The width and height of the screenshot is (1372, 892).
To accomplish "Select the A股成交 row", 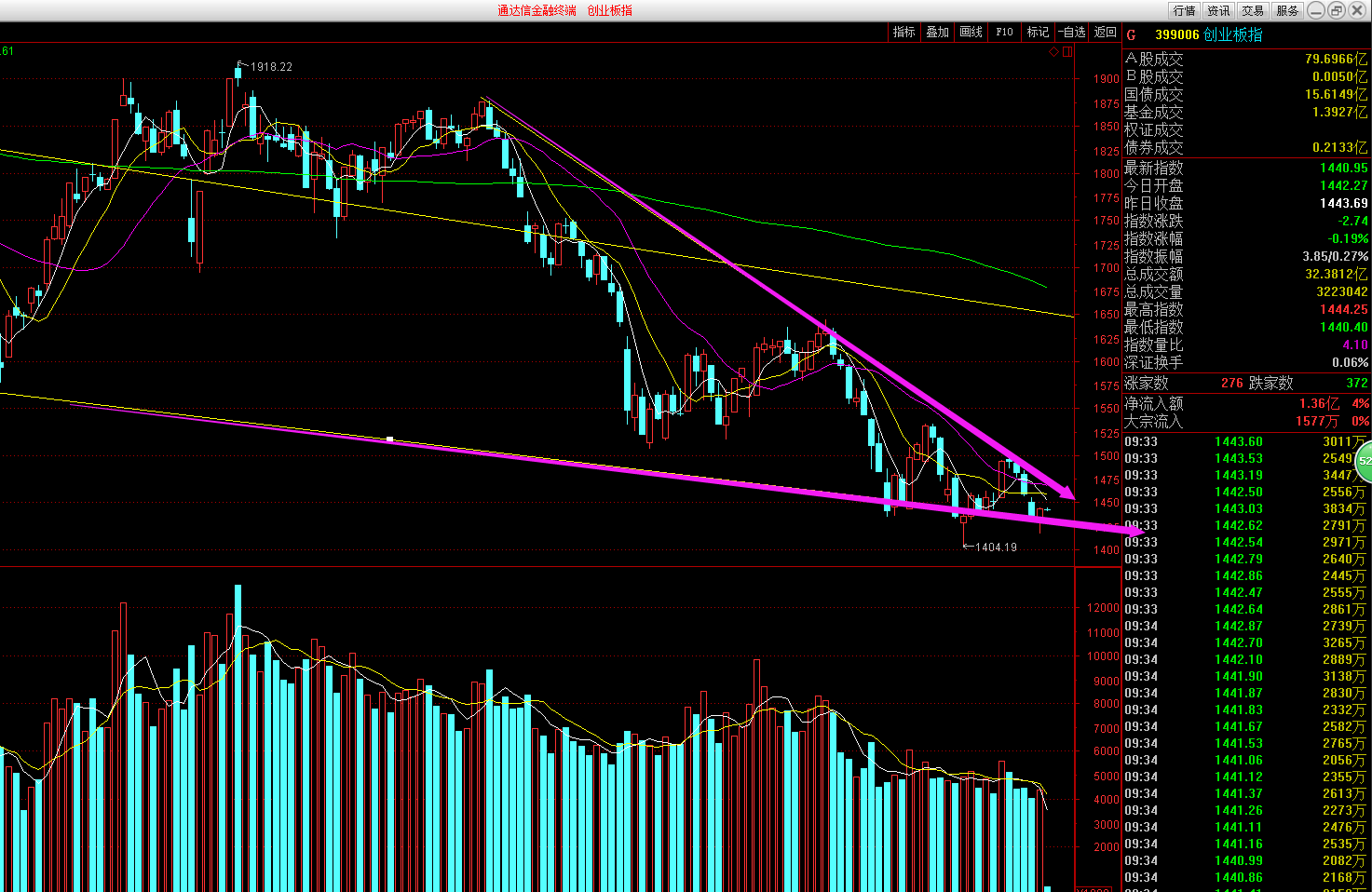I will tap(1246, 59).
